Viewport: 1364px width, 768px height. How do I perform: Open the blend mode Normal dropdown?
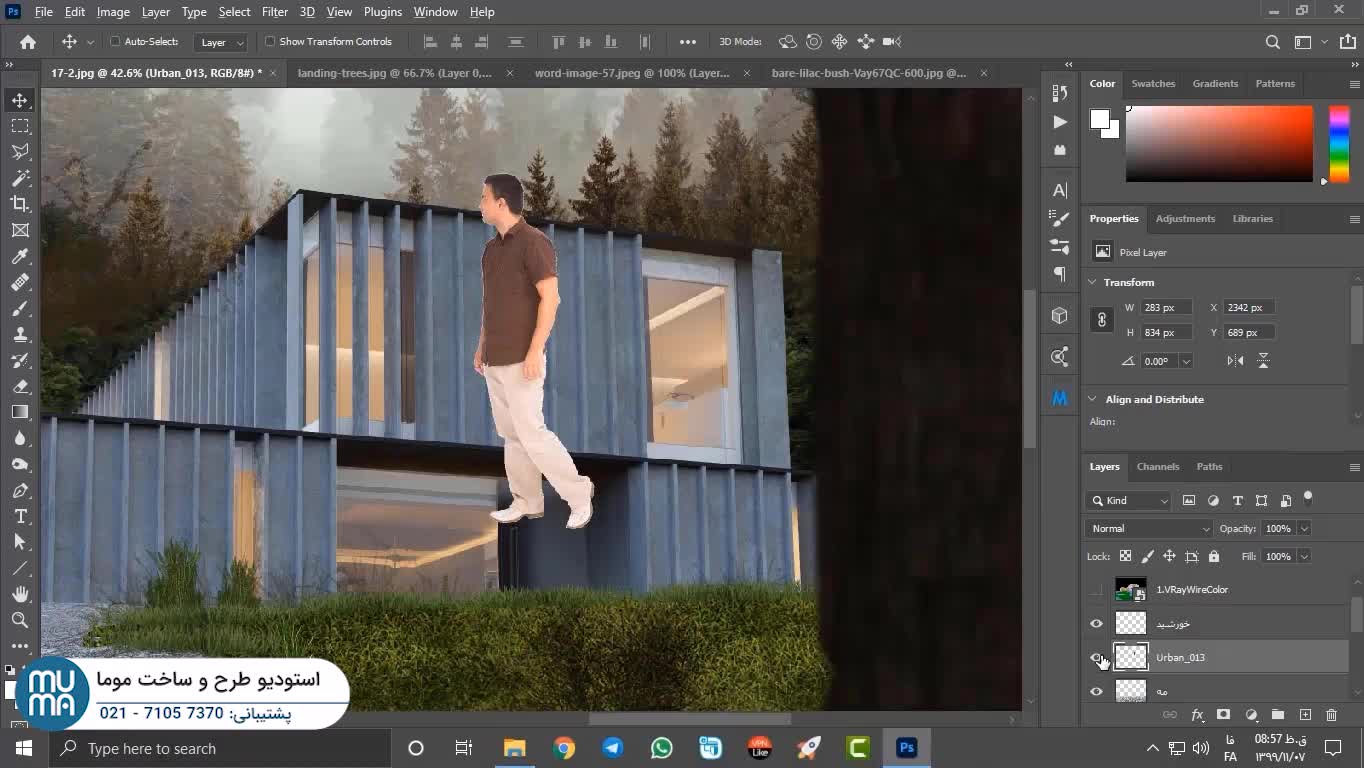[x=1148, y=528]
